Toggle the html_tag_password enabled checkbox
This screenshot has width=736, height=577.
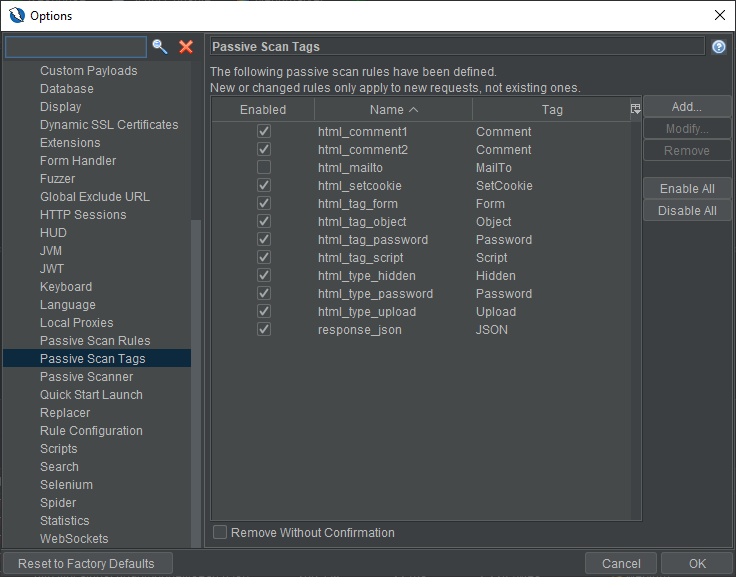(x=264, y=239)
